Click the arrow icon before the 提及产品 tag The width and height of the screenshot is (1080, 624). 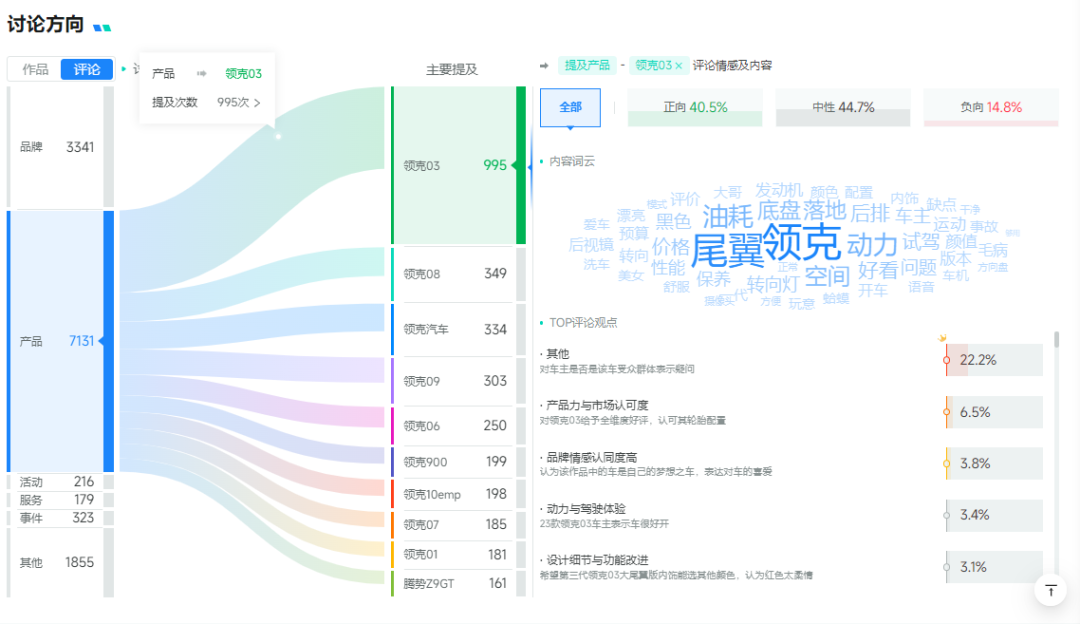click(542, 65)
